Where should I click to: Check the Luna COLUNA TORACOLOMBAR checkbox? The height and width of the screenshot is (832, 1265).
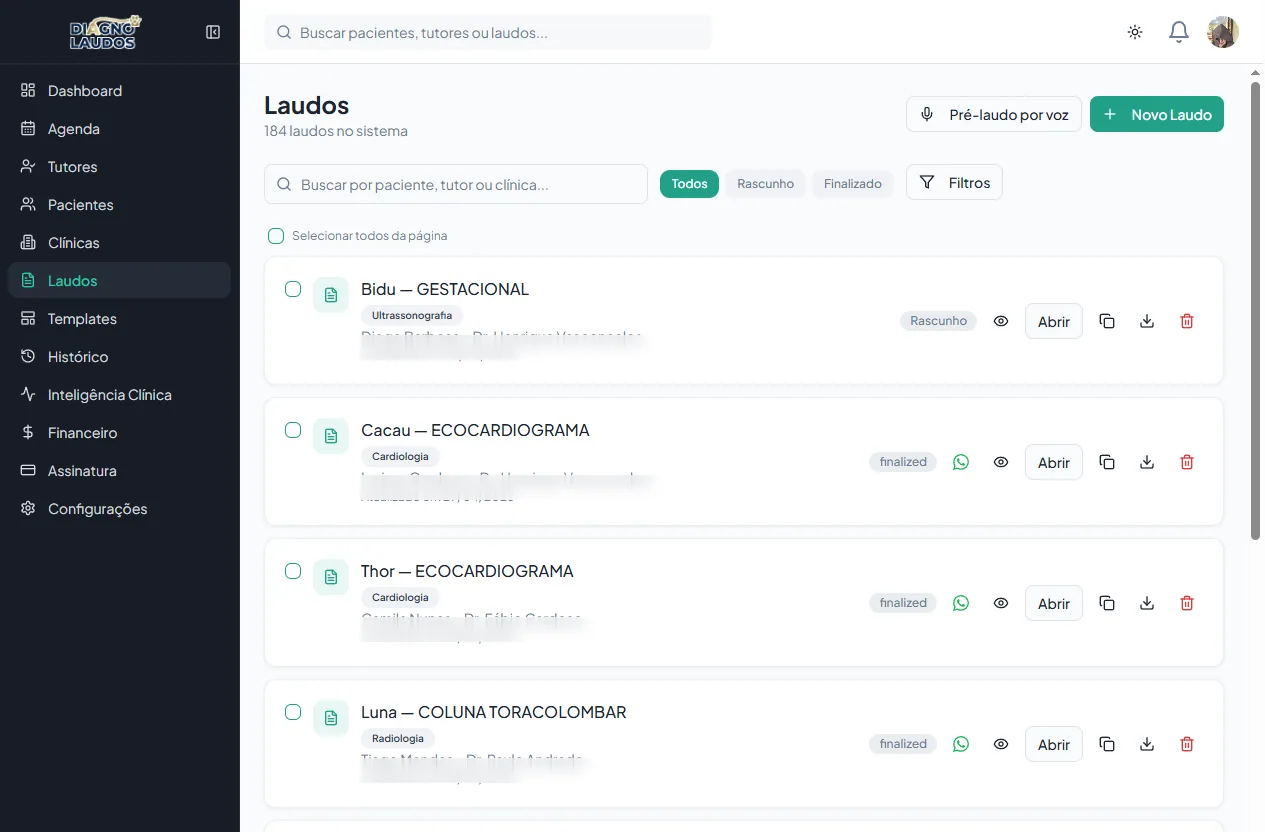[293, 712]
